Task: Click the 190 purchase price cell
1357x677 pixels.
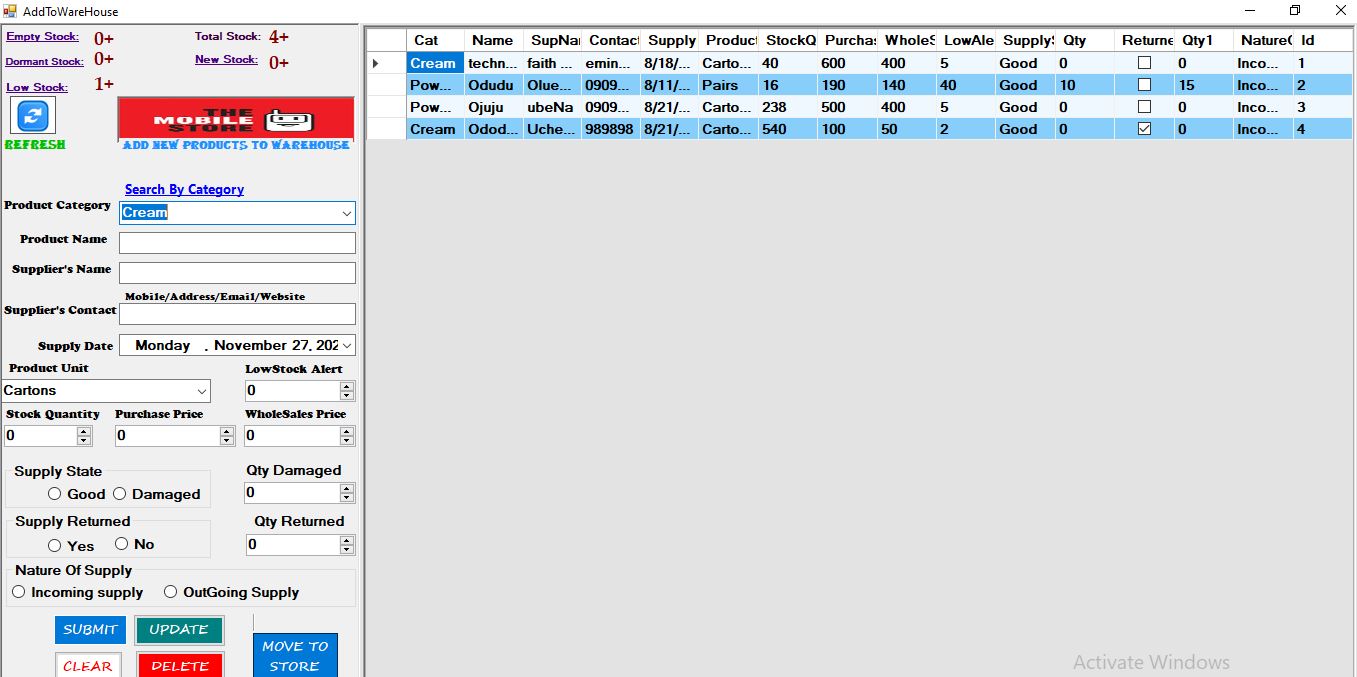Action: [x=846, y=85]
